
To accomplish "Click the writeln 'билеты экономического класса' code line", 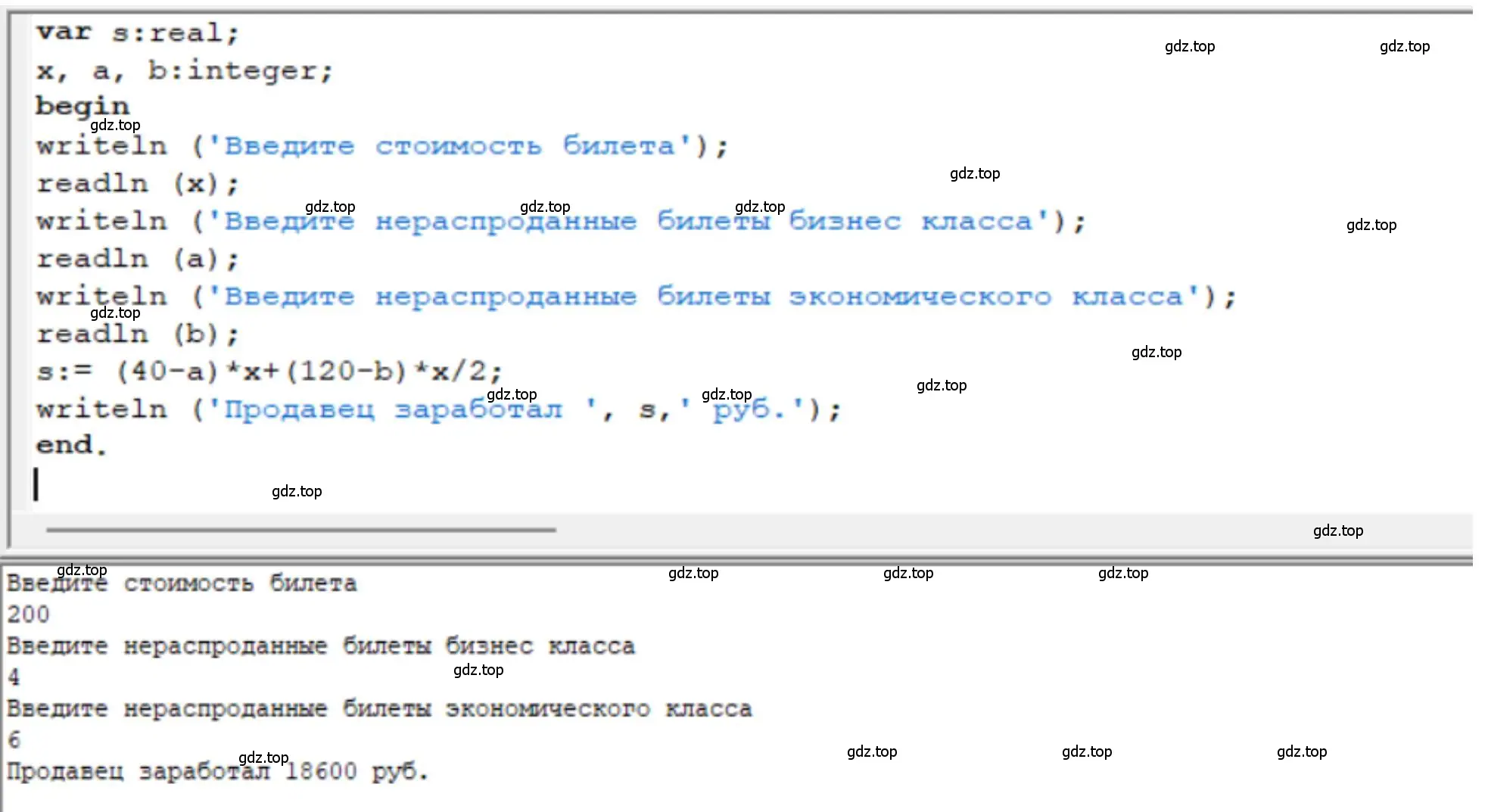I will pos(635,296).
